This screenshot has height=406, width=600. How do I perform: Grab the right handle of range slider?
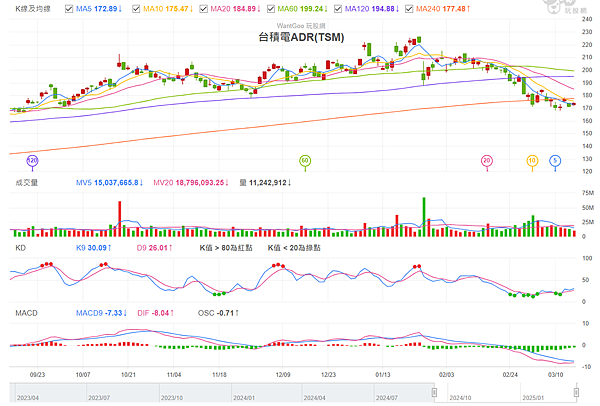point(576,392)
